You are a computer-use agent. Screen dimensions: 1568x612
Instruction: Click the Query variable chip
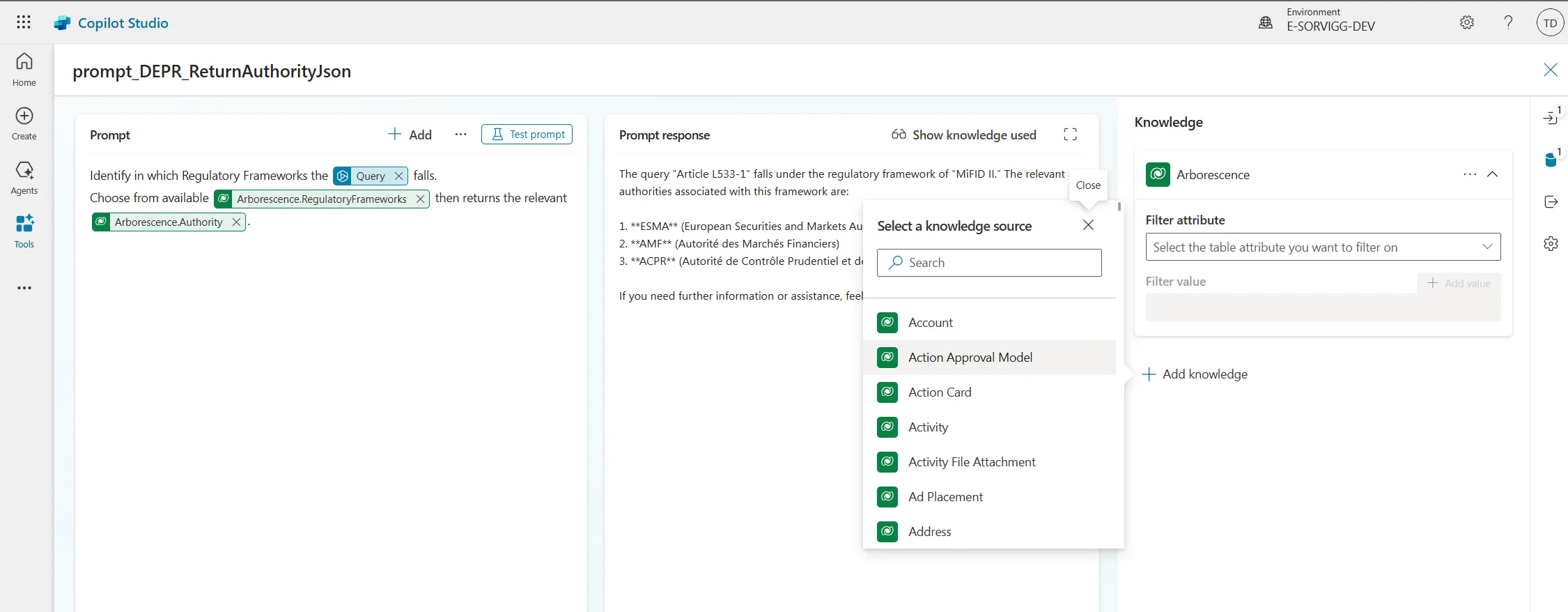[370, 176]
